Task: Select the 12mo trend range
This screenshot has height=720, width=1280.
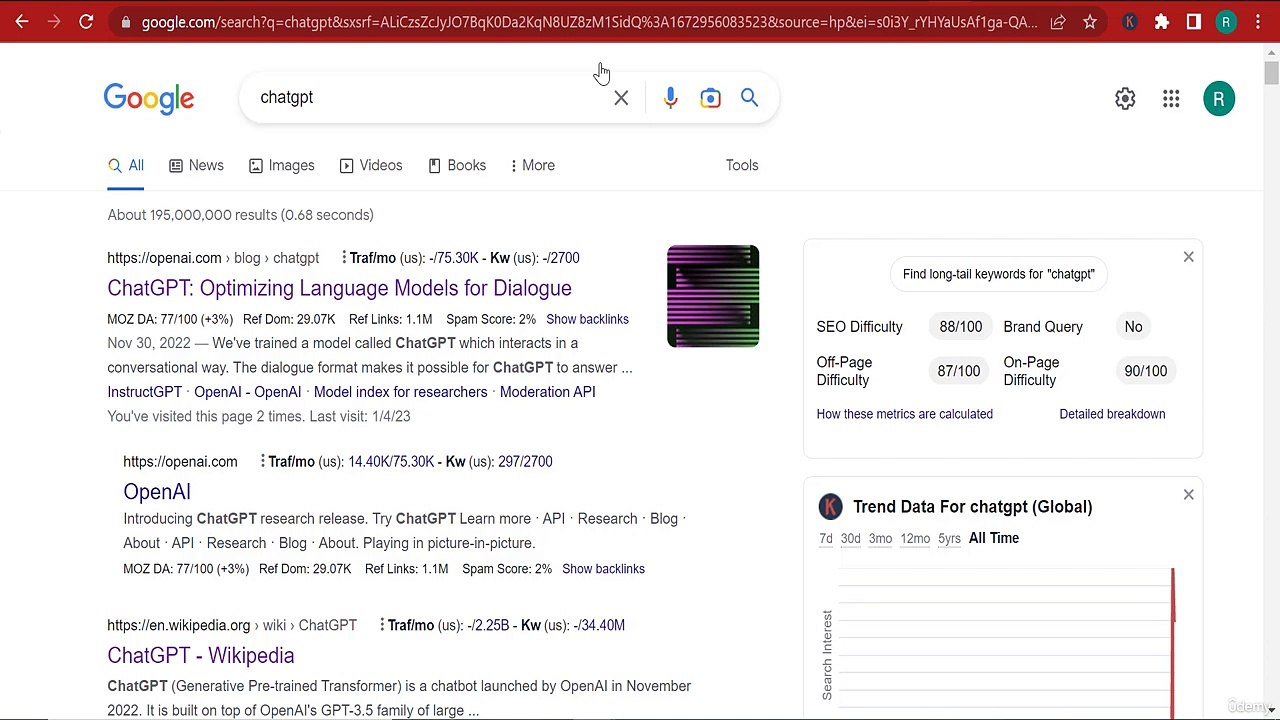Action: [915, 538]
